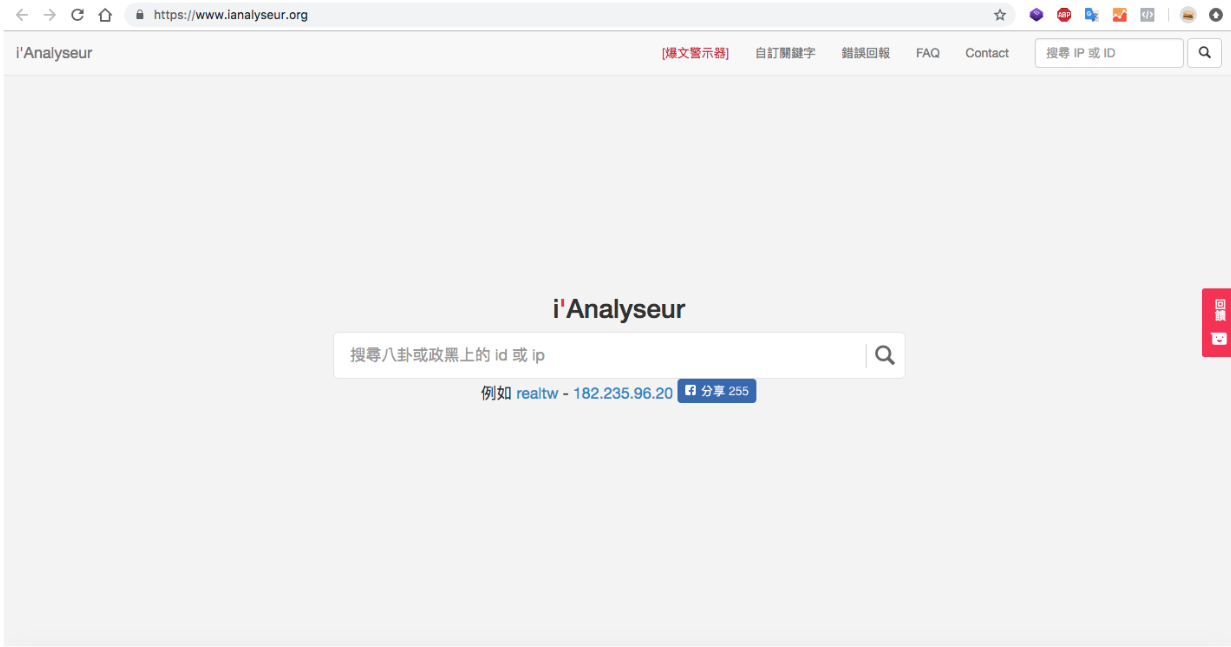The image size is (1231, 647).
Task: Open the orange chart analytics extension
Action: (x=1120, y=15)
